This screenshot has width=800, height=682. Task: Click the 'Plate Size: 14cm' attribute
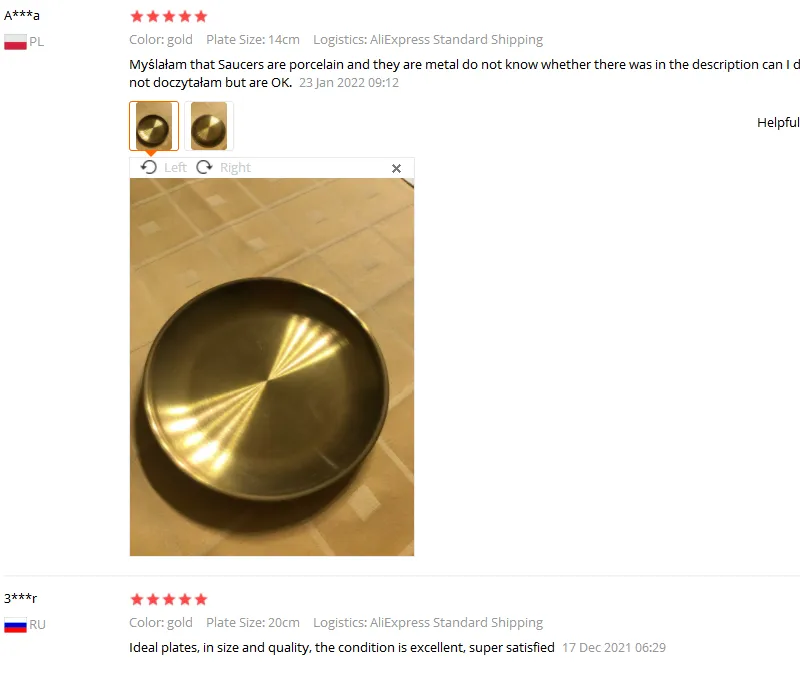click(x=253, y=40)
